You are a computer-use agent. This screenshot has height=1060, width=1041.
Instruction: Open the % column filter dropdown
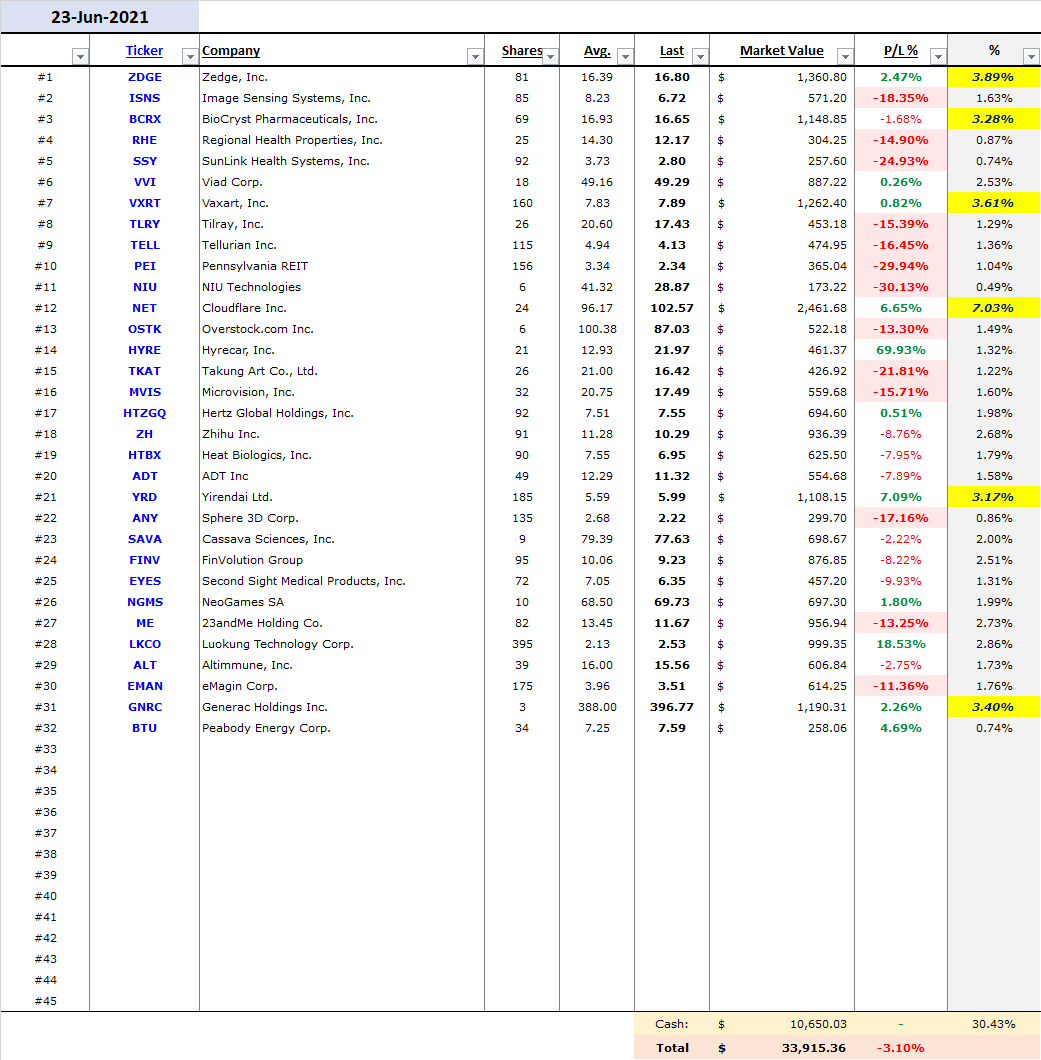click(x=1031, y=57)
